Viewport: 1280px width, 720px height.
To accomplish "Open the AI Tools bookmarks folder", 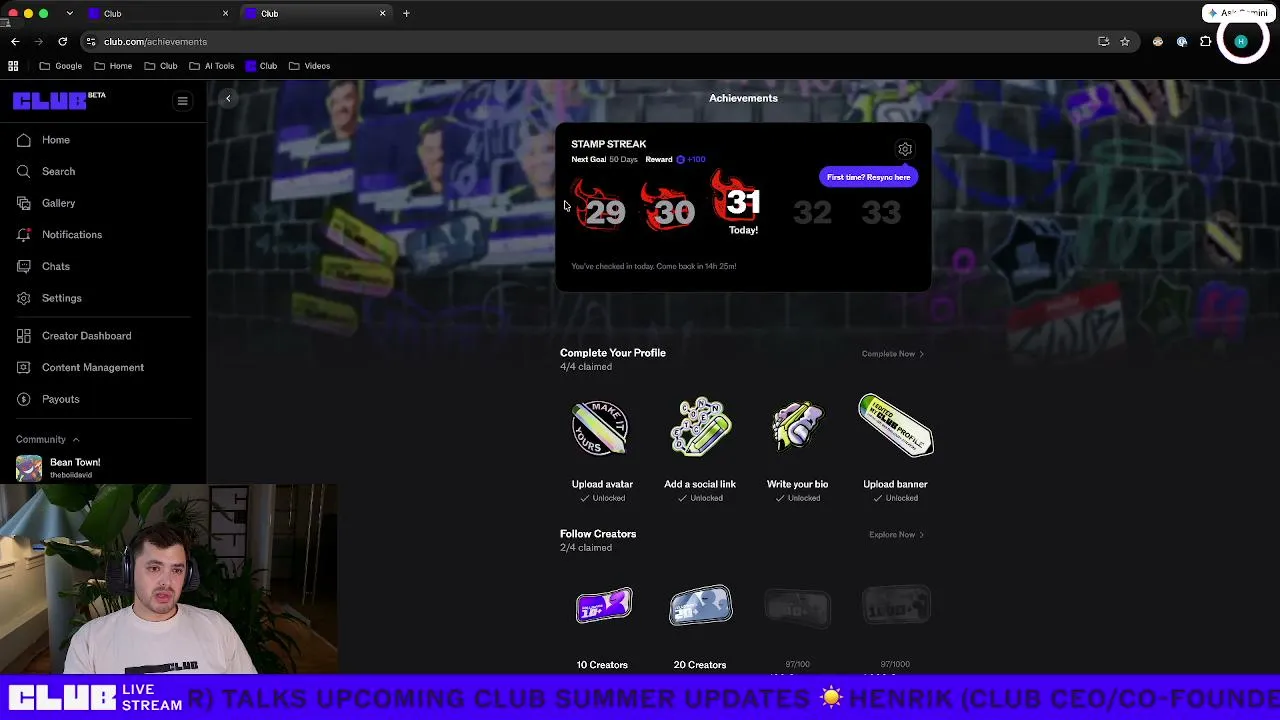I will coord(211,66).
